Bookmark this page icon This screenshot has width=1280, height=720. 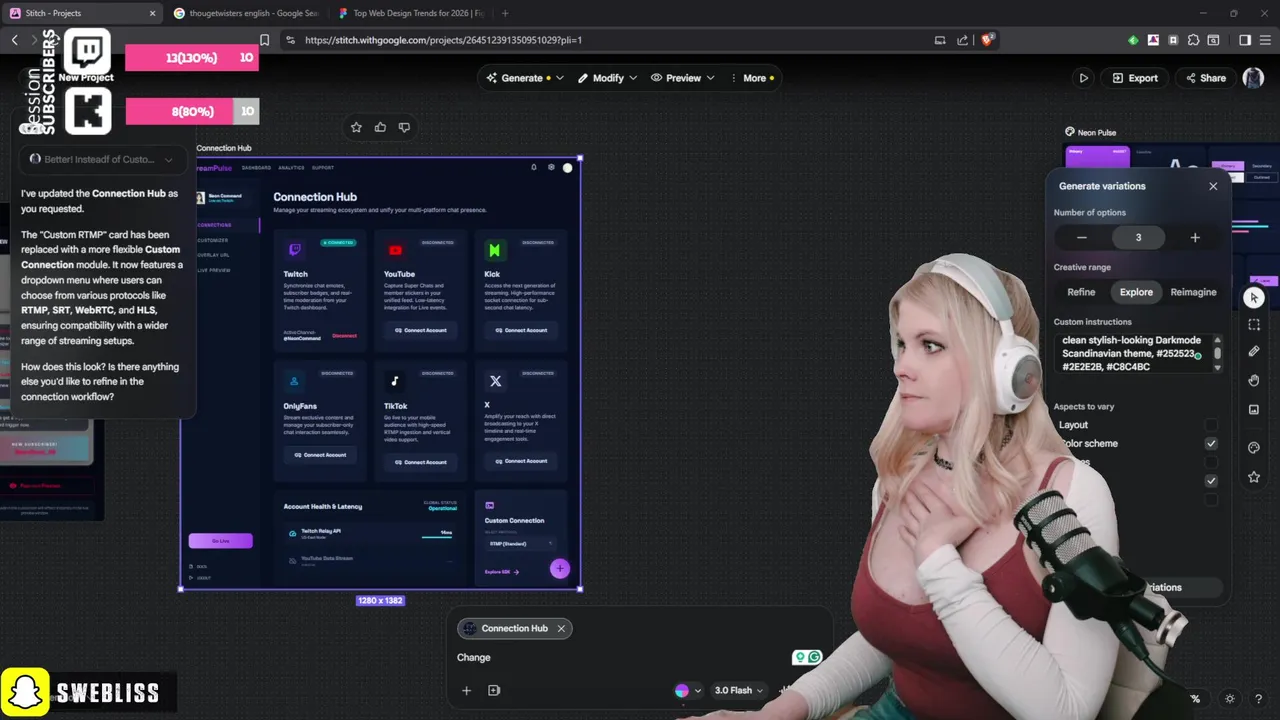pos(264,40)
